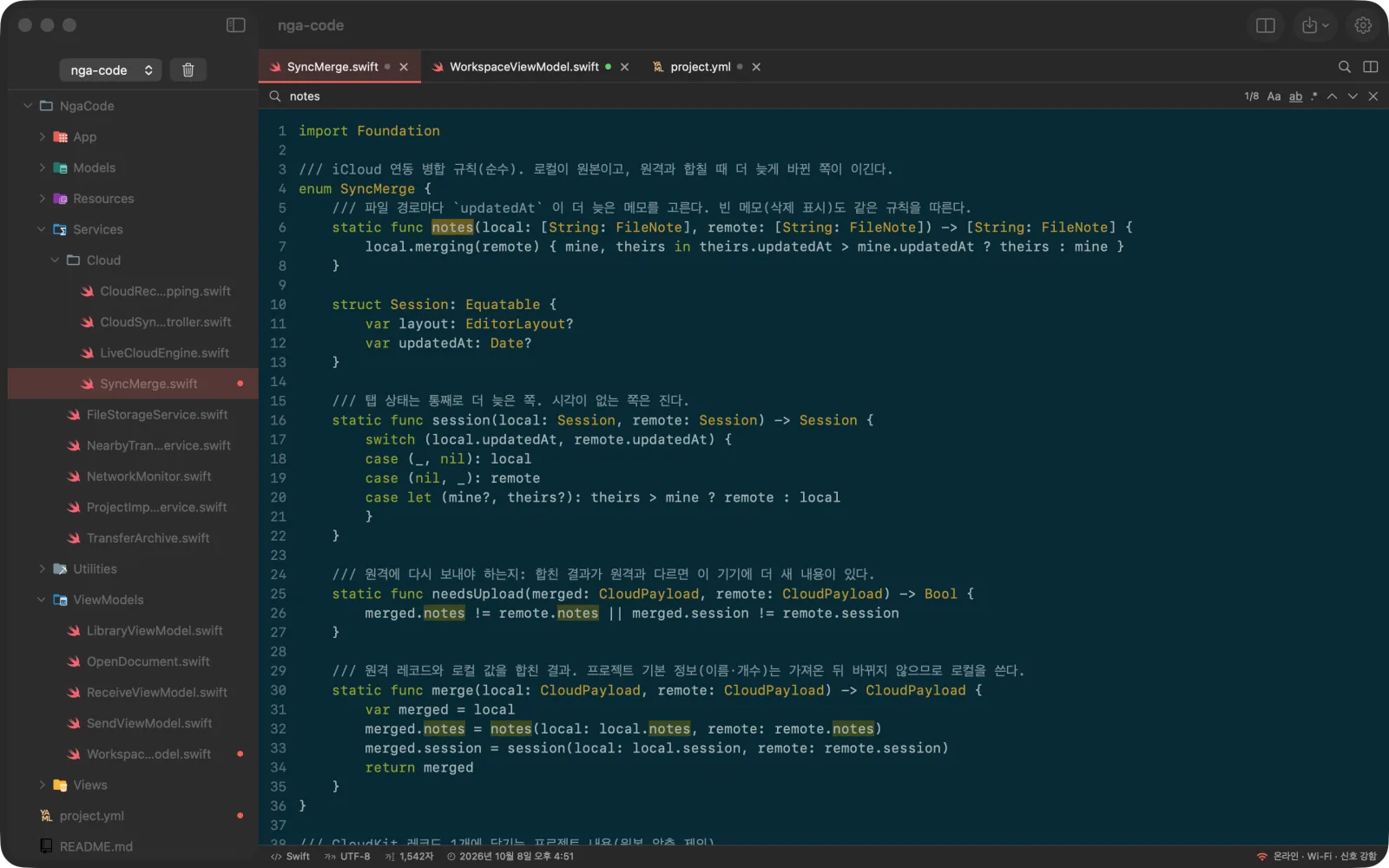Expand the Resources folder
Viewport: 1389px width, 868px height.
(x=42, y=199)
